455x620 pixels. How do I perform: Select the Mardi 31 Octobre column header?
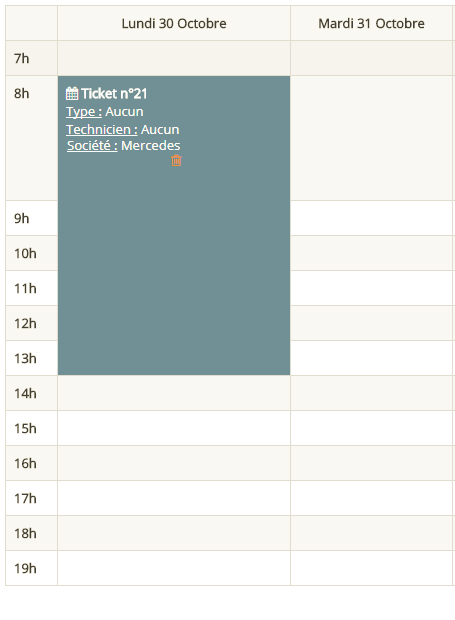point(372,23)
